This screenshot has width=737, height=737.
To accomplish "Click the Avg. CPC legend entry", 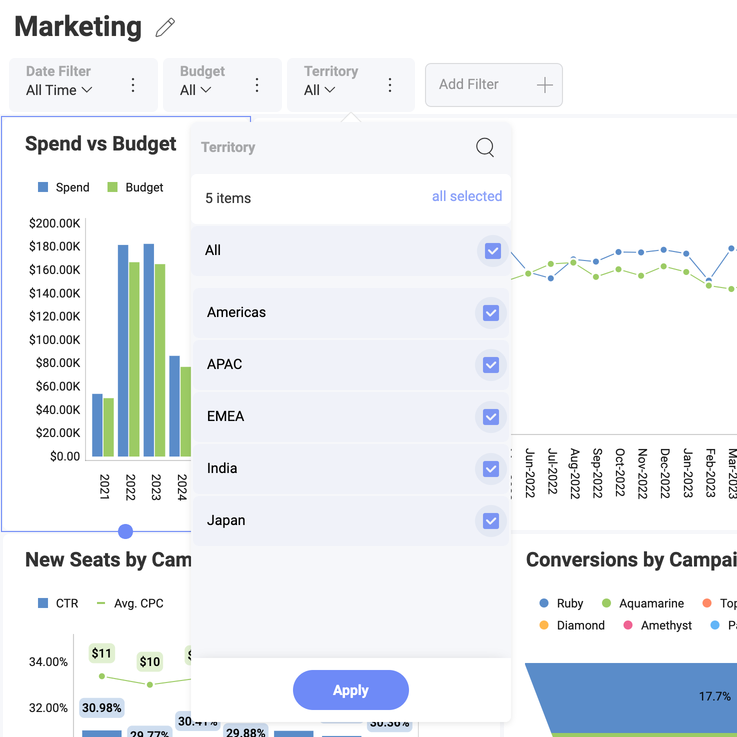I will pos(130,604).
